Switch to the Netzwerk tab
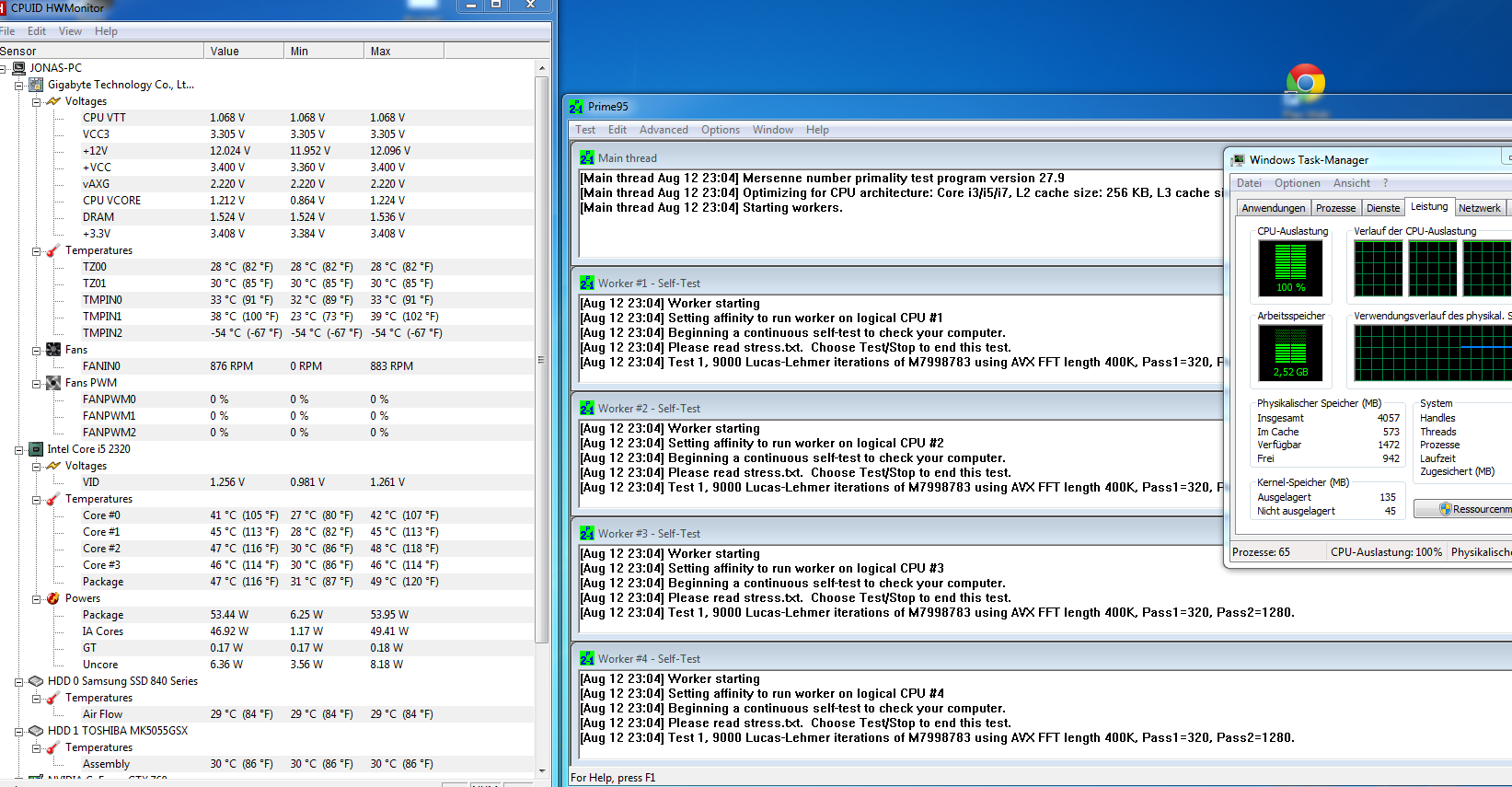Viewport: 1512px width, 787px height. pyautogui.click(x=1480, y=208)
